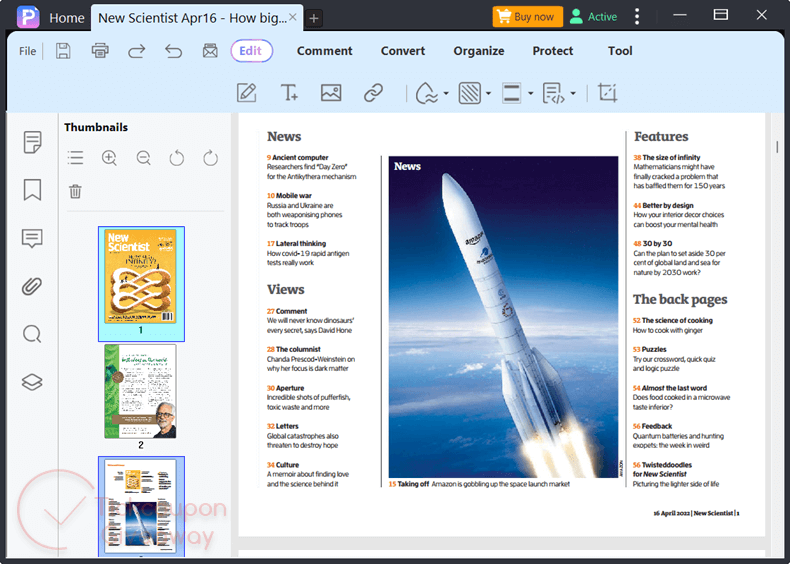Viewport: 790px width, 564px height.
Task: Click the Header and Footer icon
Action: coord(511,93)
